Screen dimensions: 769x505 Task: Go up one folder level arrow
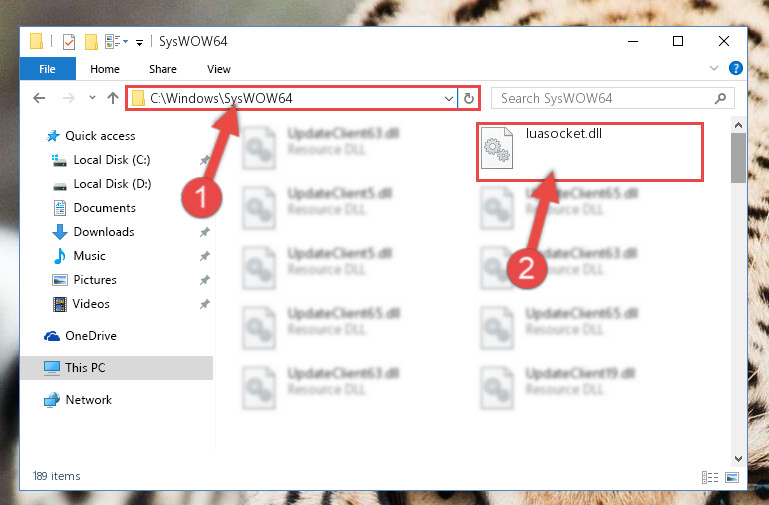(x=113, y=98)
